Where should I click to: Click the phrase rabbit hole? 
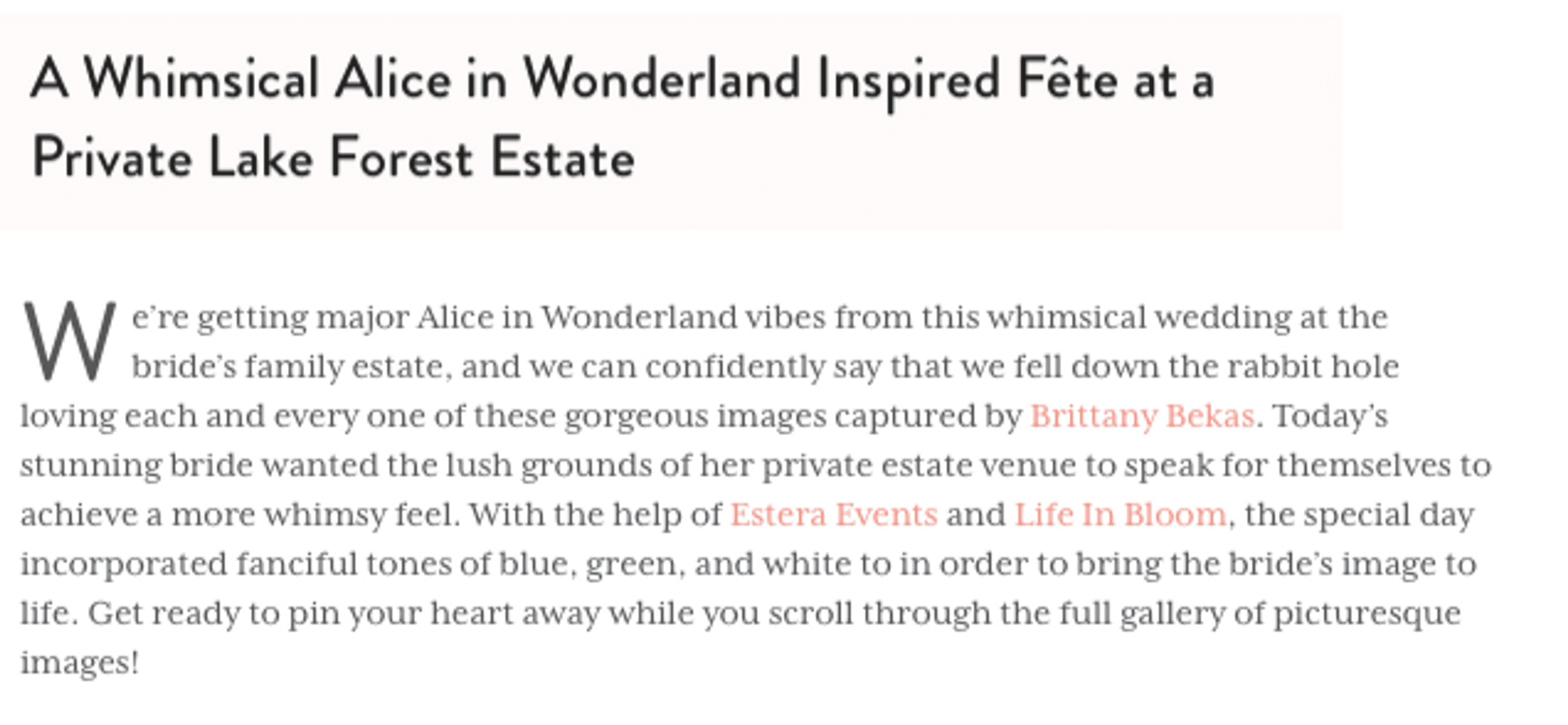(x=1313, y=367)
